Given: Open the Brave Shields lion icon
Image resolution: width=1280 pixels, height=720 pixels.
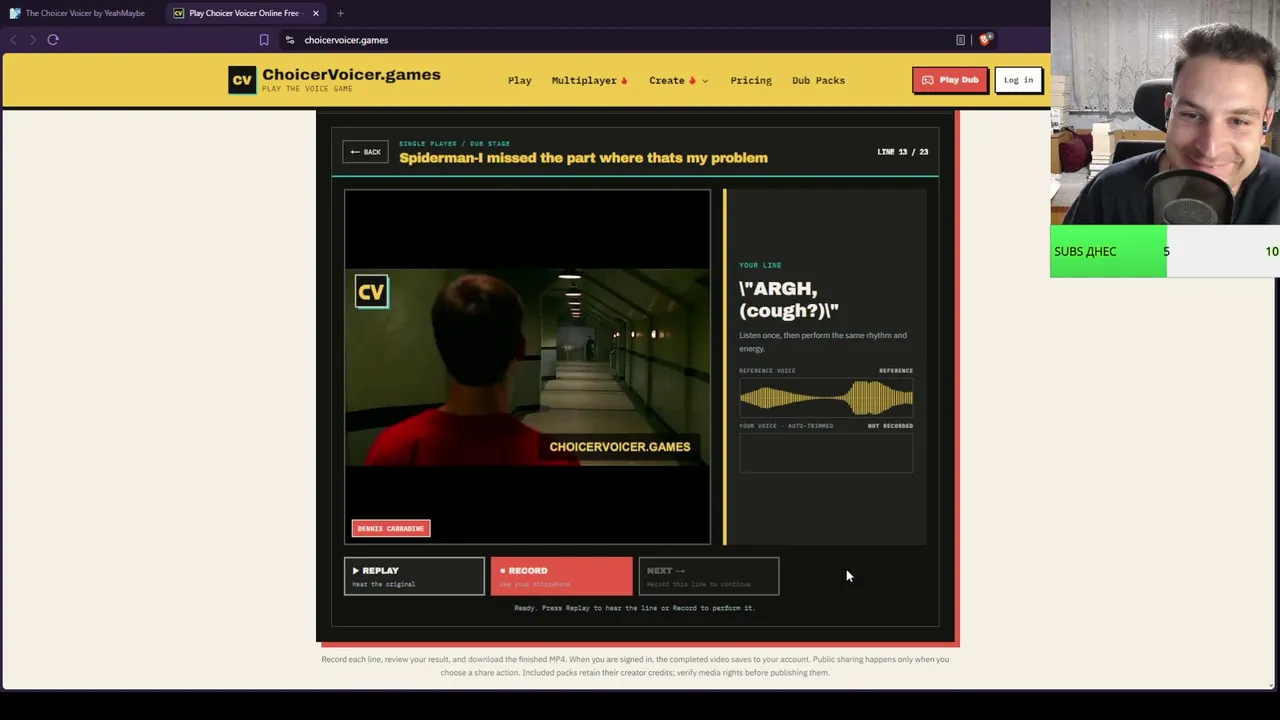Looking at the screenshot, I should [985, 40].
